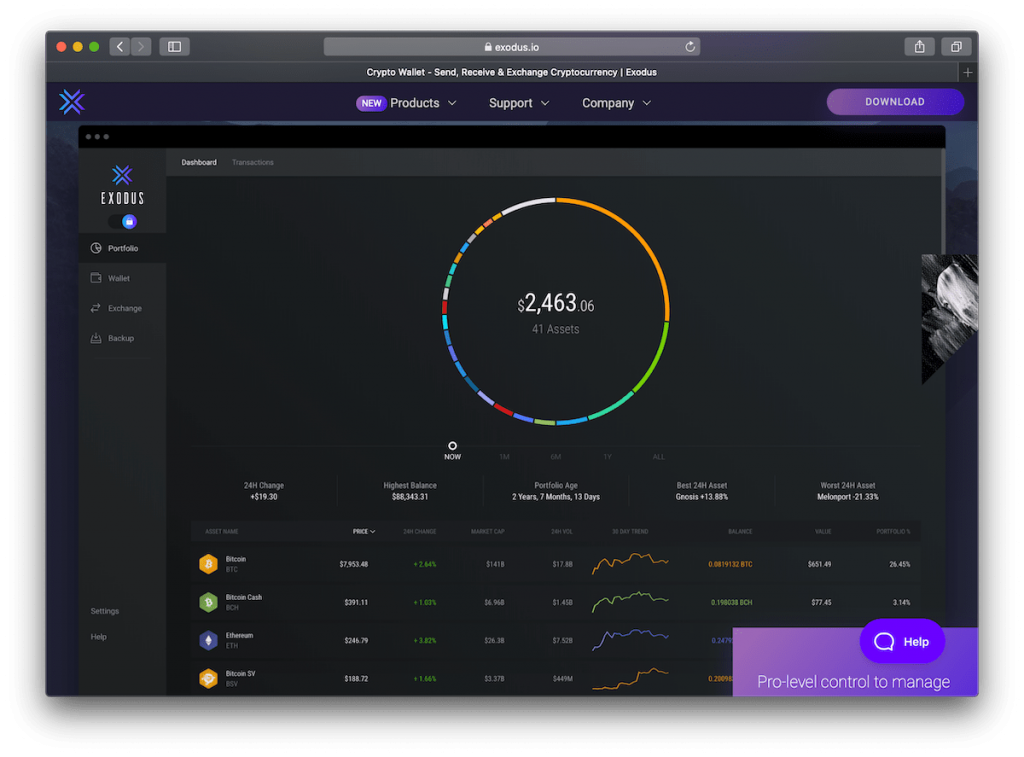Open the Backup icon in the sidebar

[96, 338]
